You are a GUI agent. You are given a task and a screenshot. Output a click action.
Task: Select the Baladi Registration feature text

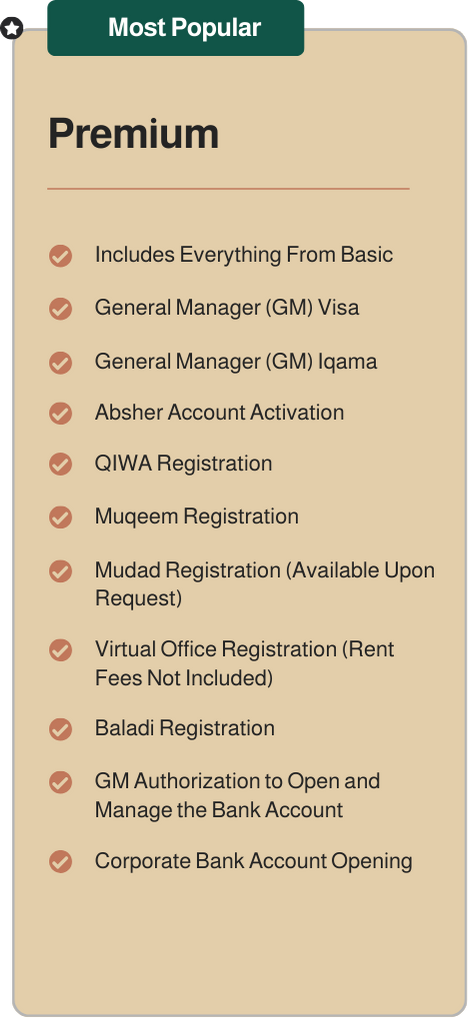(x=185, y=728)
